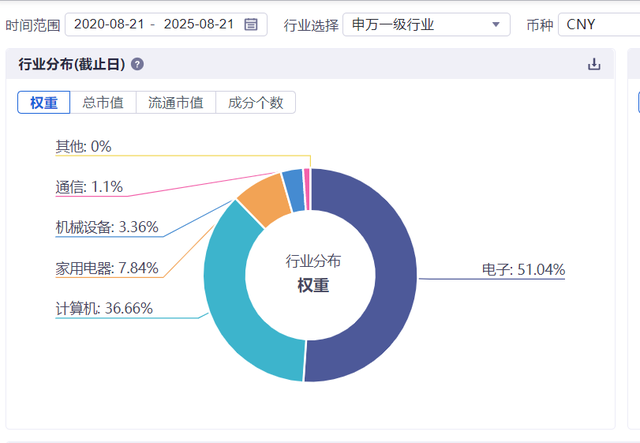Select the 权重 tab
The height and width of the screenshot is (443, 640).
pos(44,102)
